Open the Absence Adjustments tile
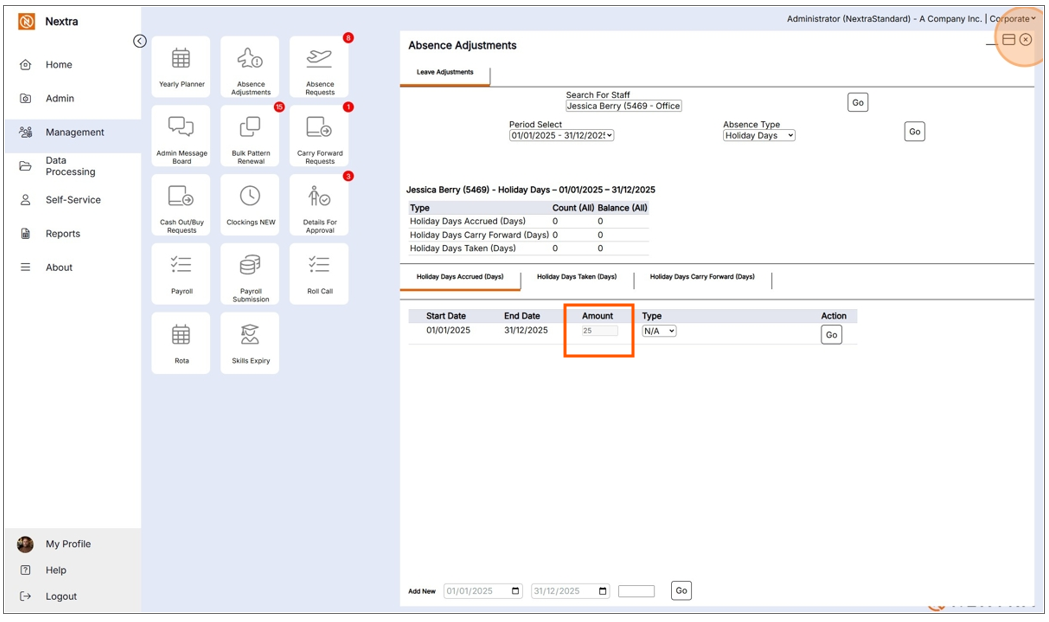The height and width of the screenshot is (622, 1049). pyautogui.click(x=250, y=66)
